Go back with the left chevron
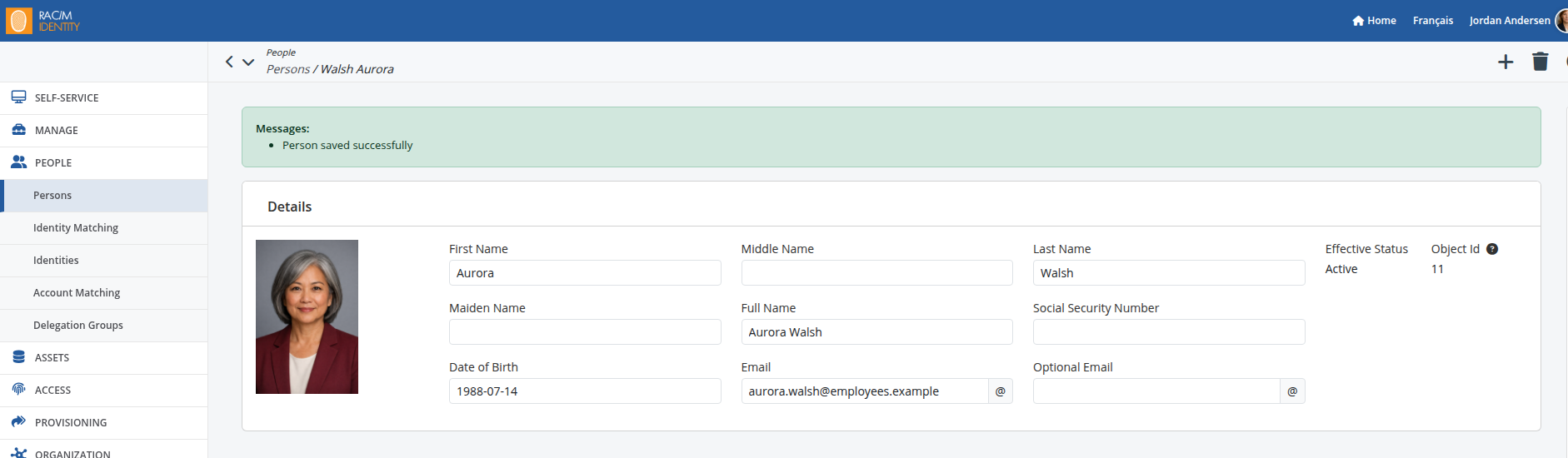1568x458 pixels. (229, 62)
